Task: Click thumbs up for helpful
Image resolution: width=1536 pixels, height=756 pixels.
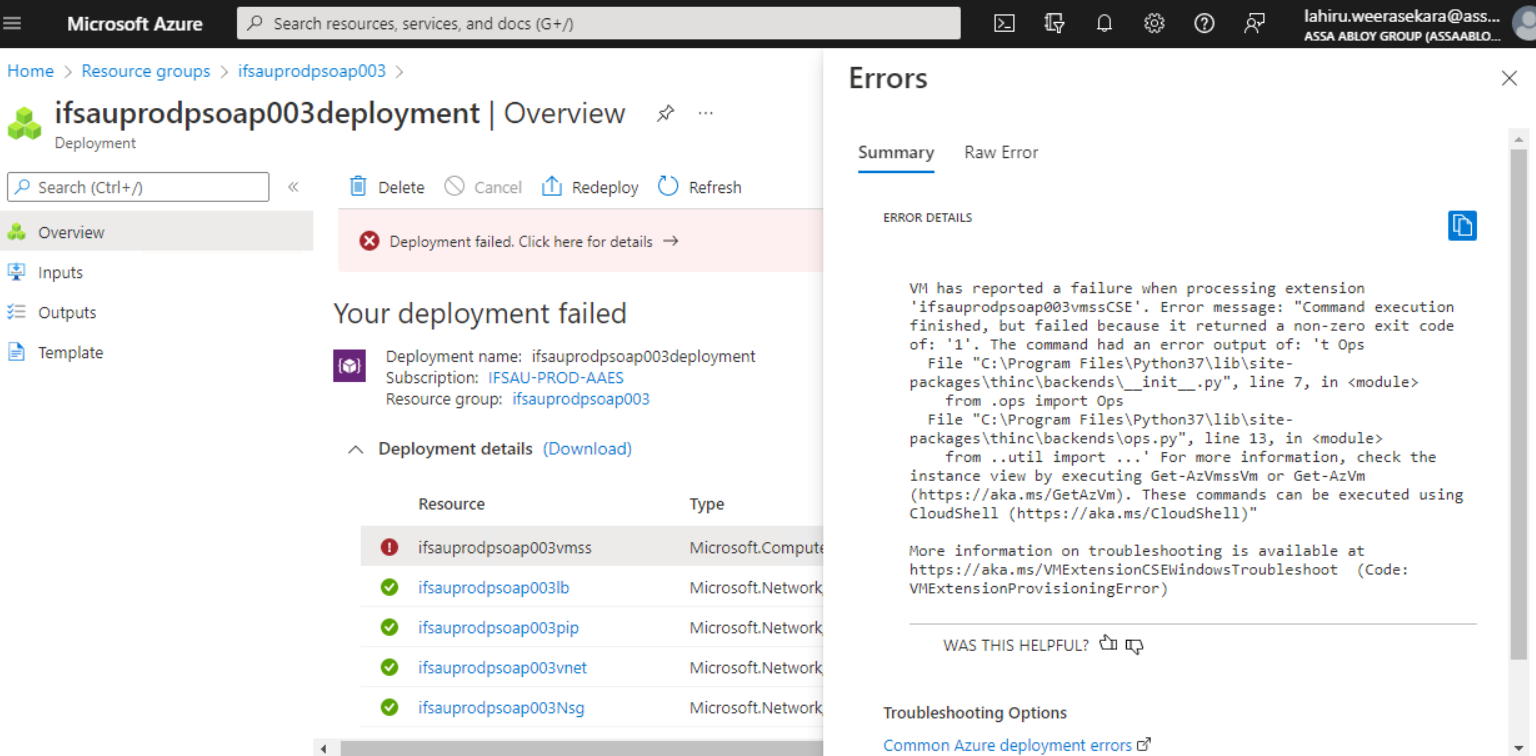Action: pos(1108,644)
